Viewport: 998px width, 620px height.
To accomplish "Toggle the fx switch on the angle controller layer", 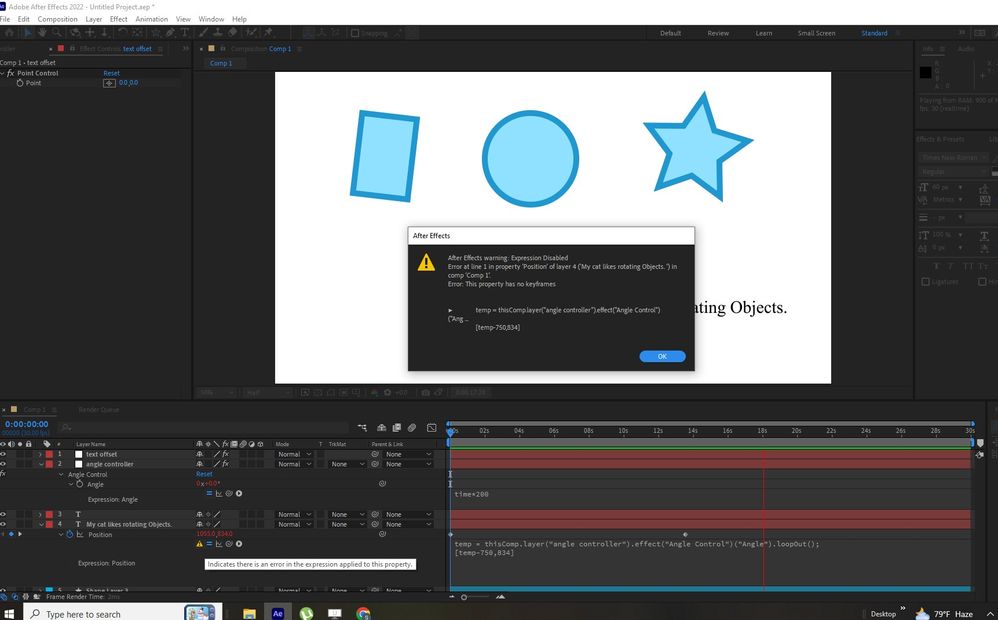I will tap(225, 464).
